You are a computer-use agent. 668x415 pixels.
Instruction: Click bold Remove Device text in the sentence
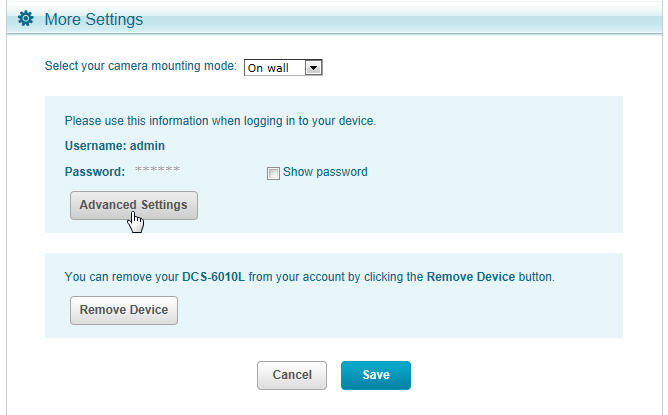tap(471, 276)
